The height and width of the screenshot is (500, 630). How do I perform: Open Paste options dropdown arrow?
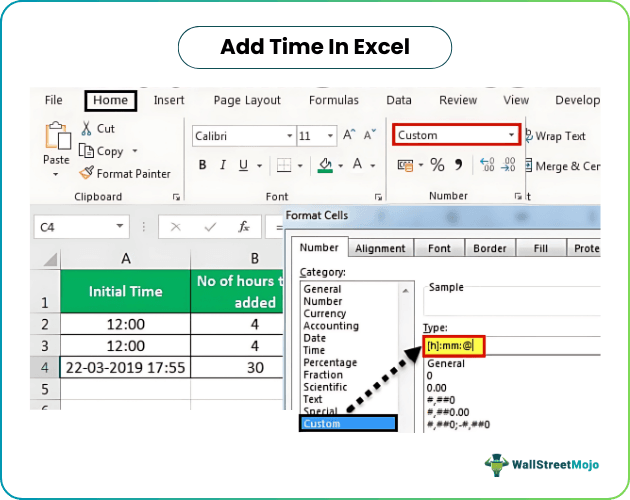tap(55, 174)
